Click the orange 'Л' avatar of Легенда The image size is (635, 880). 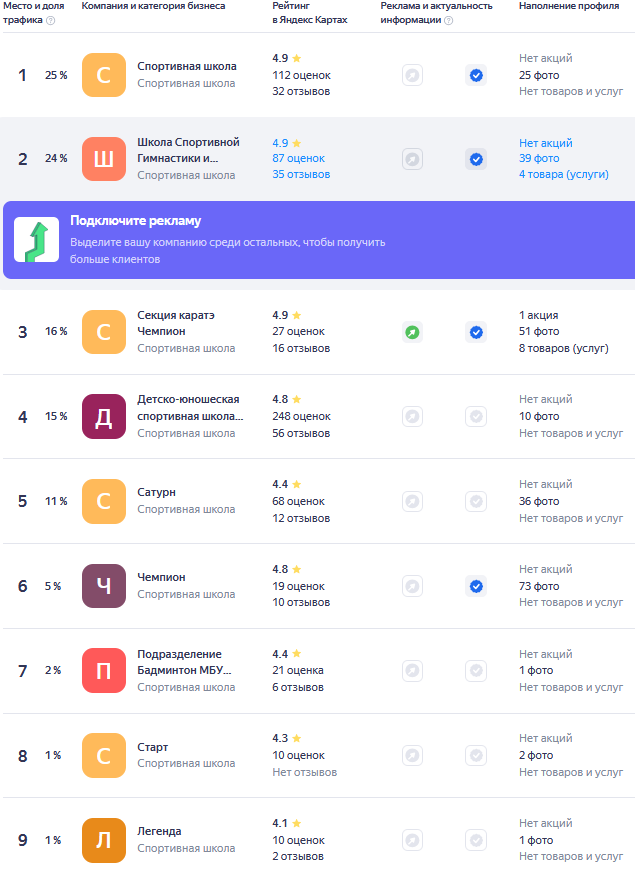[104, 840]
